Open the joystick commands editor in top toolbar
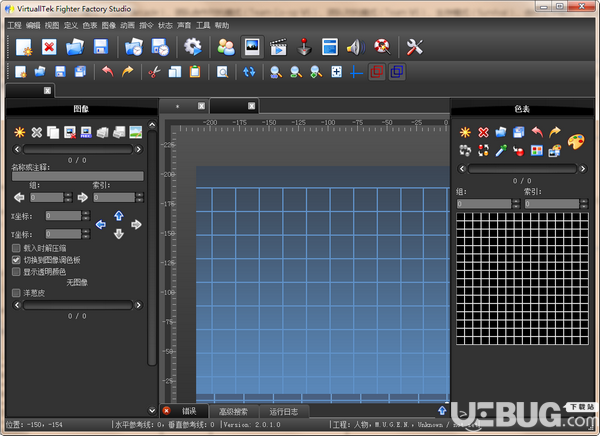Viewport: 600px width, 436px height. (x=304, y=47)
